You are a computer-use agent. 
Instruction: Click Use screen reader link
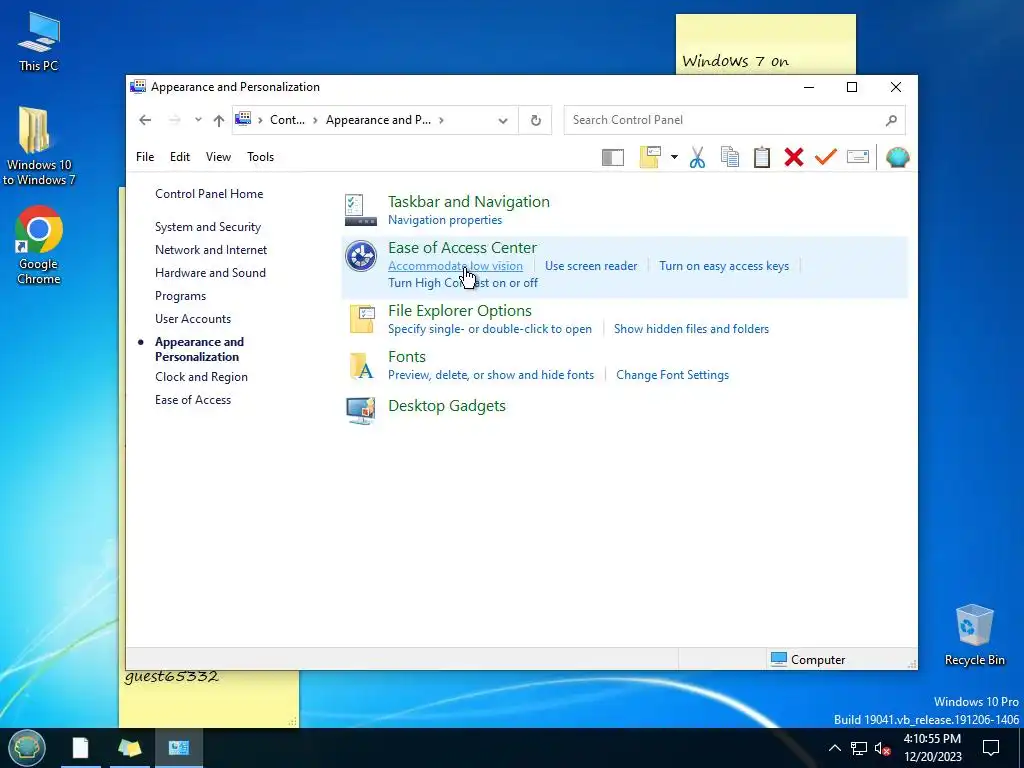click(x=591, y=266)
